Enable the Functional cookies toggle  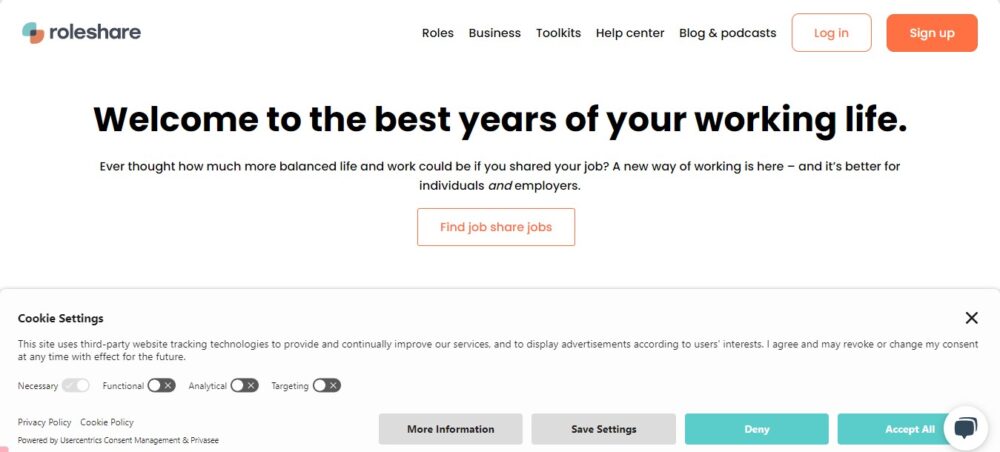click(162, 385)
